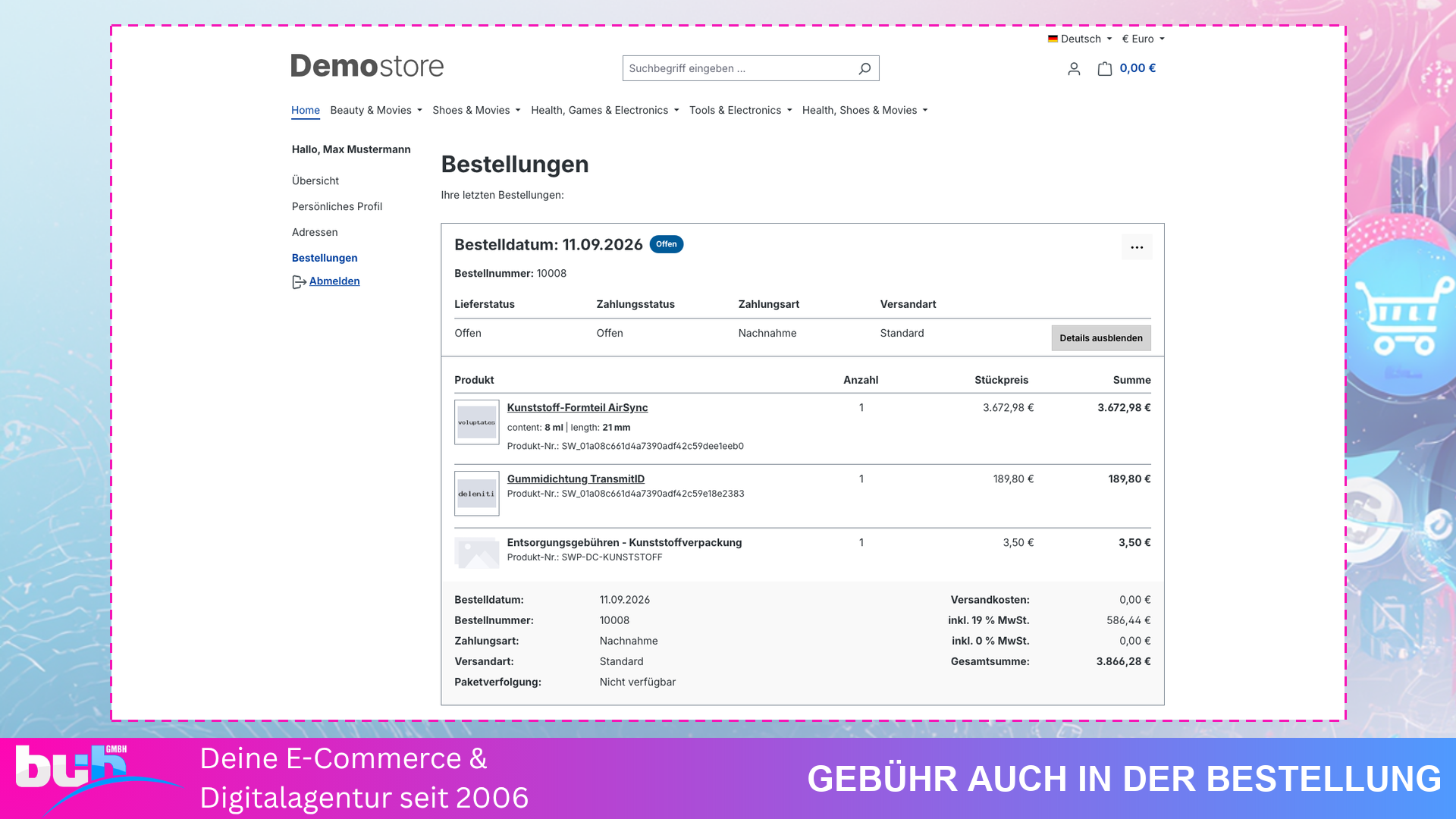Click the Abmelden logout icon
This screenshot has height=819, width=1456.
tap(299, 282)
